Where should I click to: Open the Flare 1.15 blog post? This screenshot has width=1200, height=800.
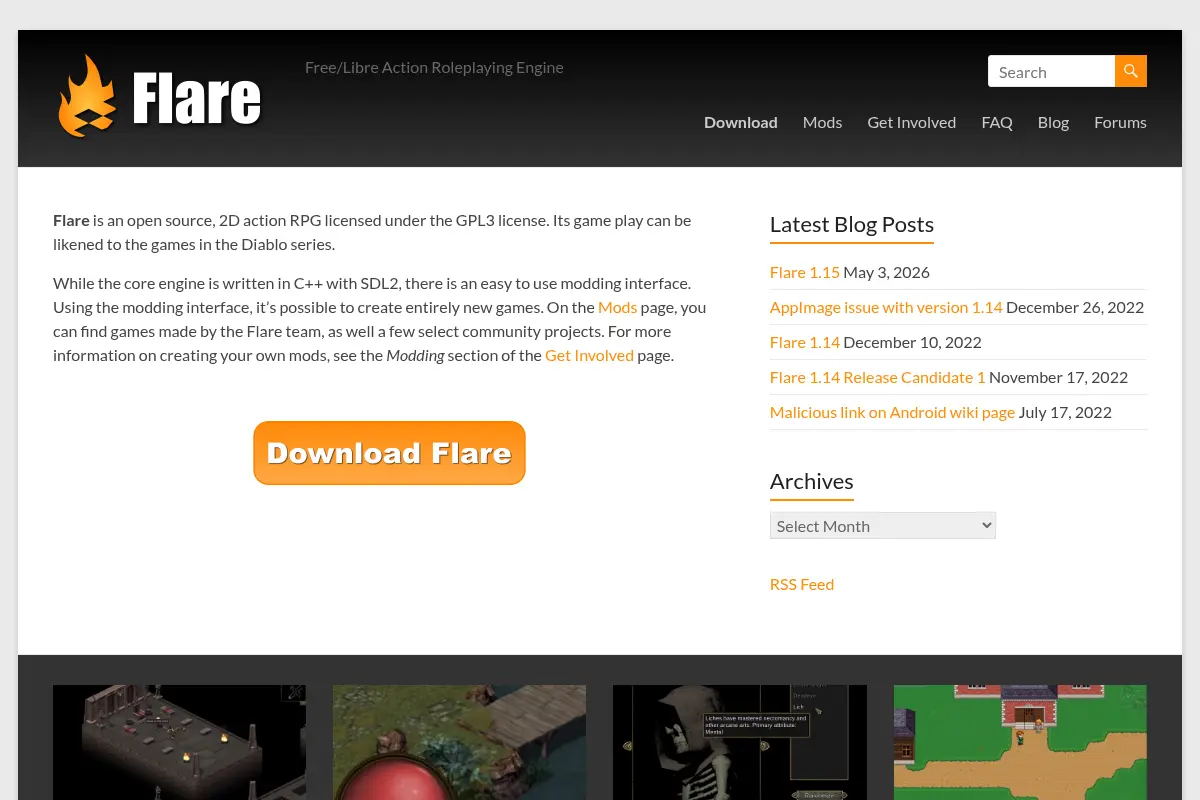tap(805, 272)
